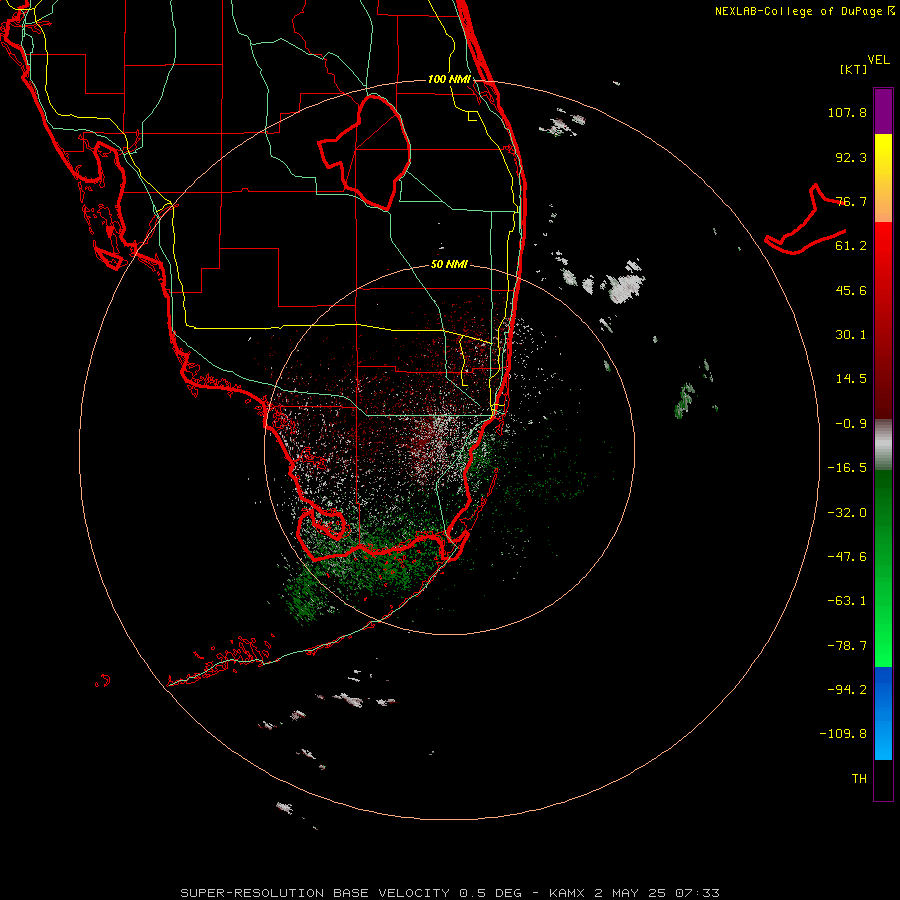Viewport: 900px width, 900px height.
Task: Click the 61.2 velocity scale value
Action: pyautogui.click(x=851, y=246)
